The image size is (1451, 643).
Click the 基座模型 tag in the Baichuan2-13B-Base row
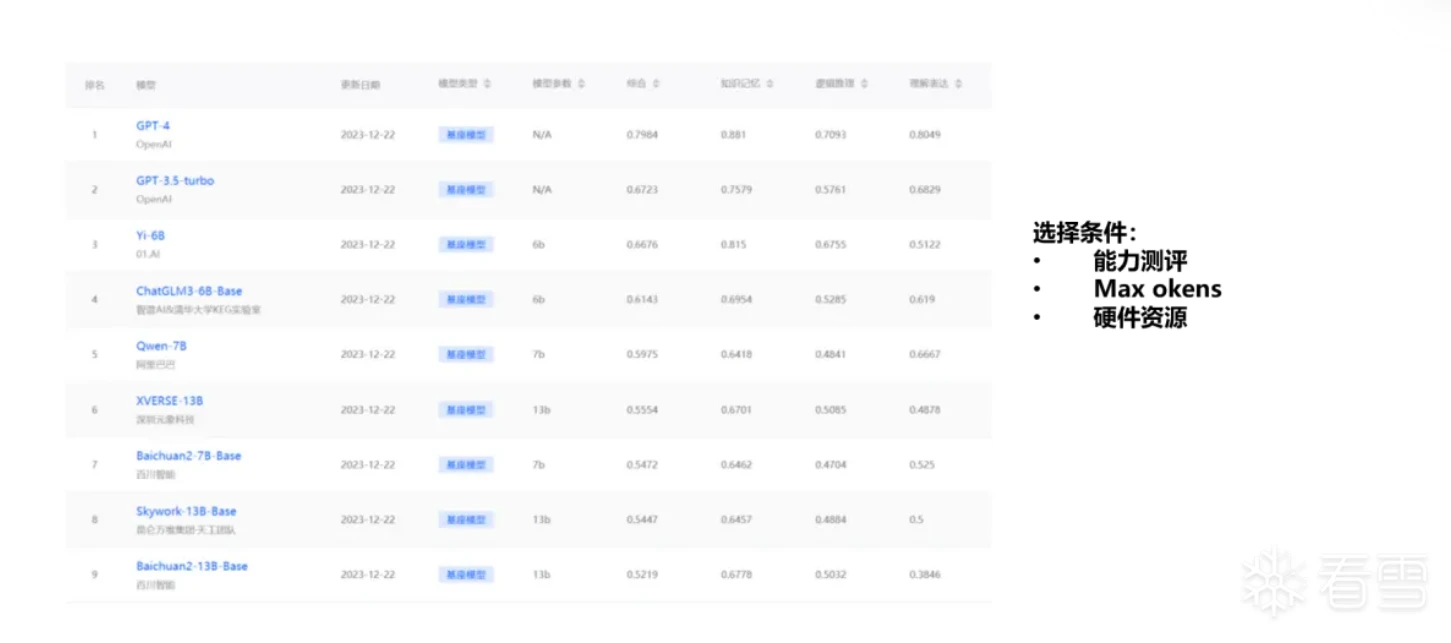click(x=466, y=574)
